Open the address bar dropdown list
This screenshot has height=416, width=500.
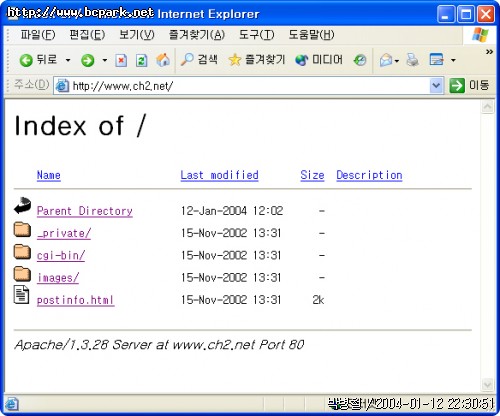[436, 86]
